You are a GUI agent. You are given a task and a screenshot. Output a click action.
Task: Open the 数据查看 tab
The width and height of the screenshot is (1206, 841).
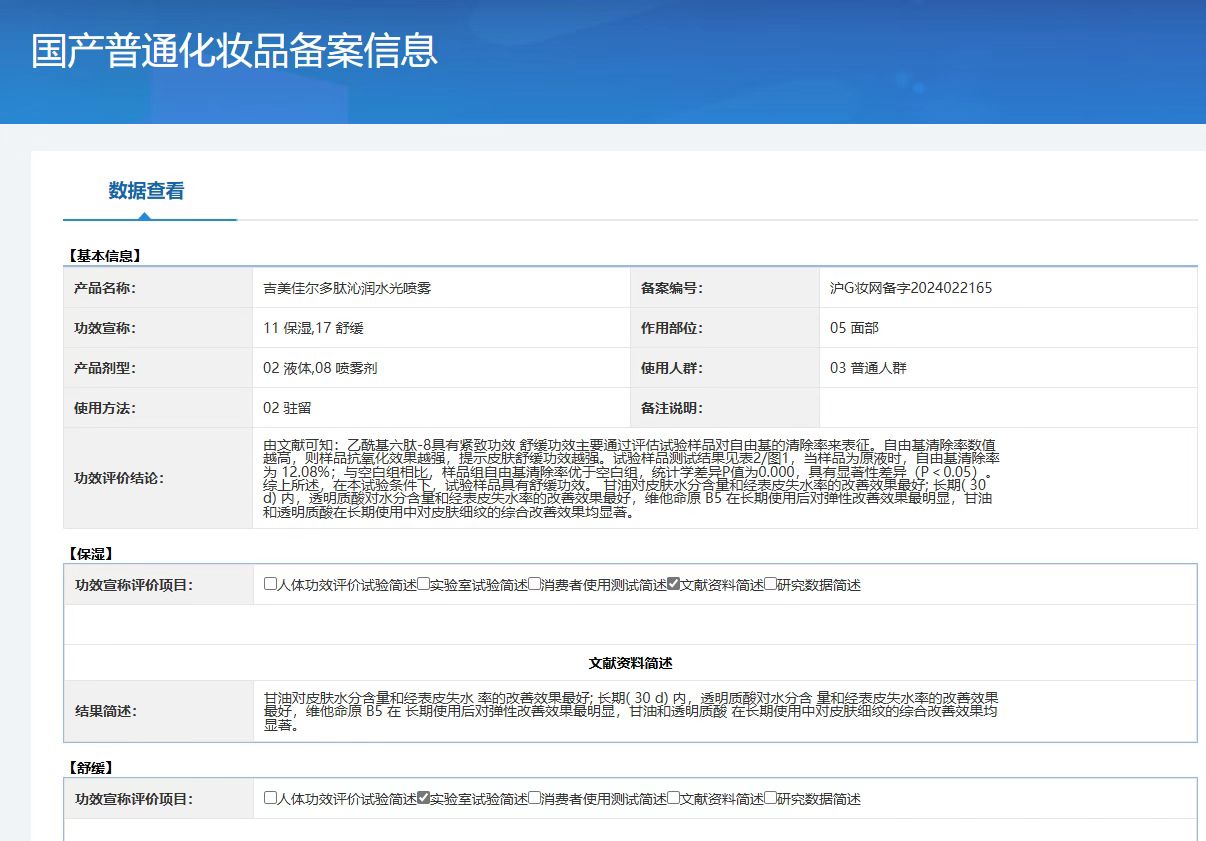pyautogui.click(x=146, y=191)
